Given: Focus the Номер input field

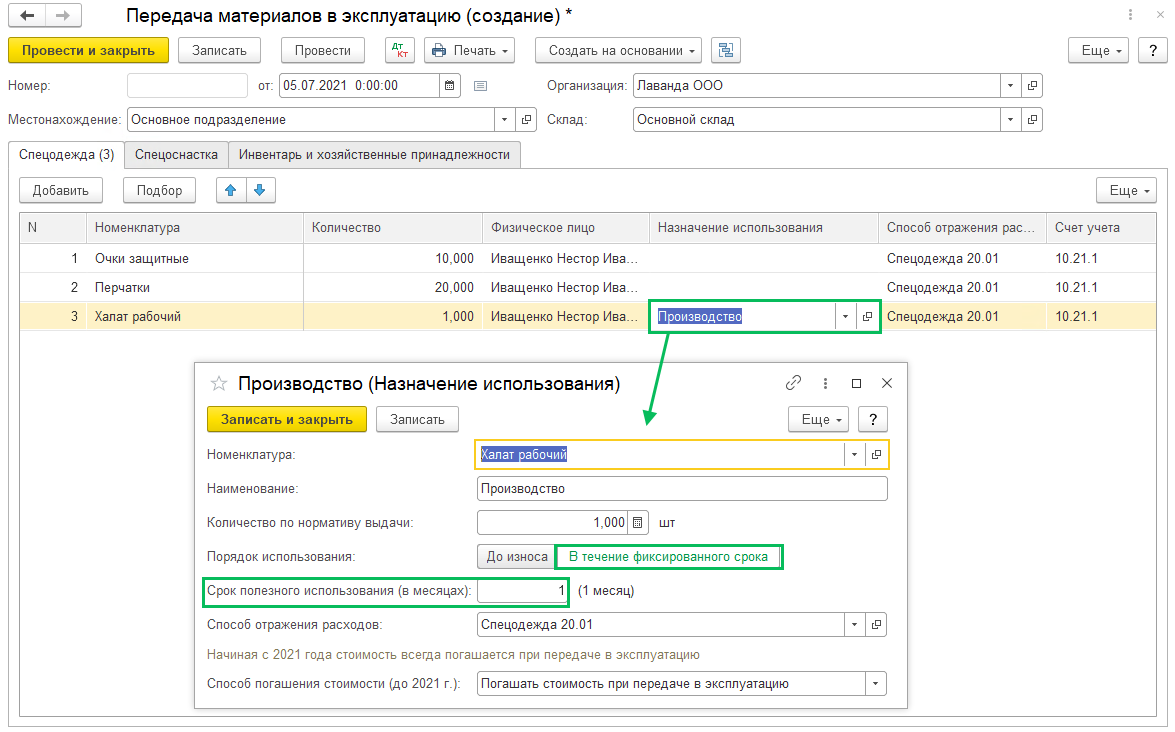Looking at the screenshot, I should tap(187, 85).
